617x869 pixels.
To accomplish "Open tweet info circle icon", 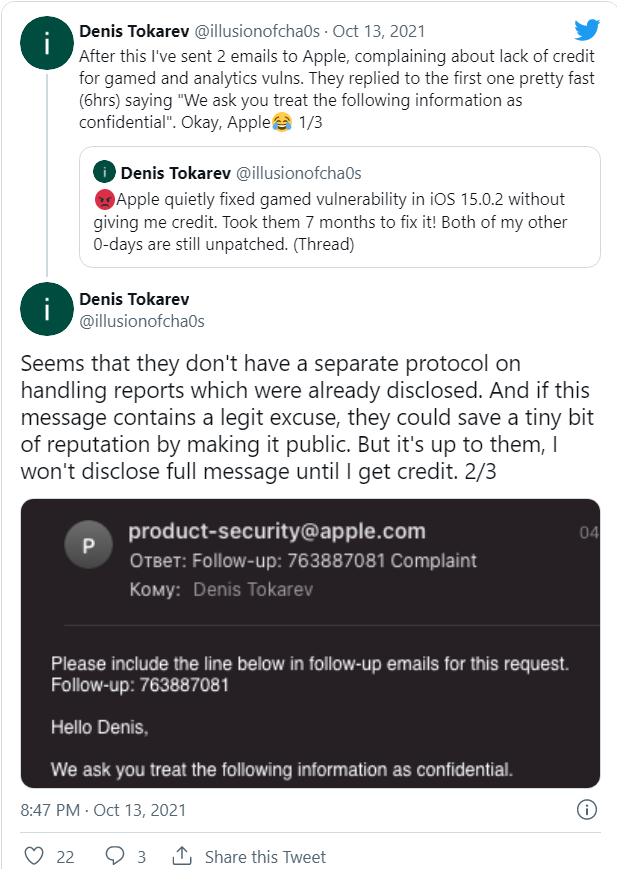I will click(x=588, y=809).
